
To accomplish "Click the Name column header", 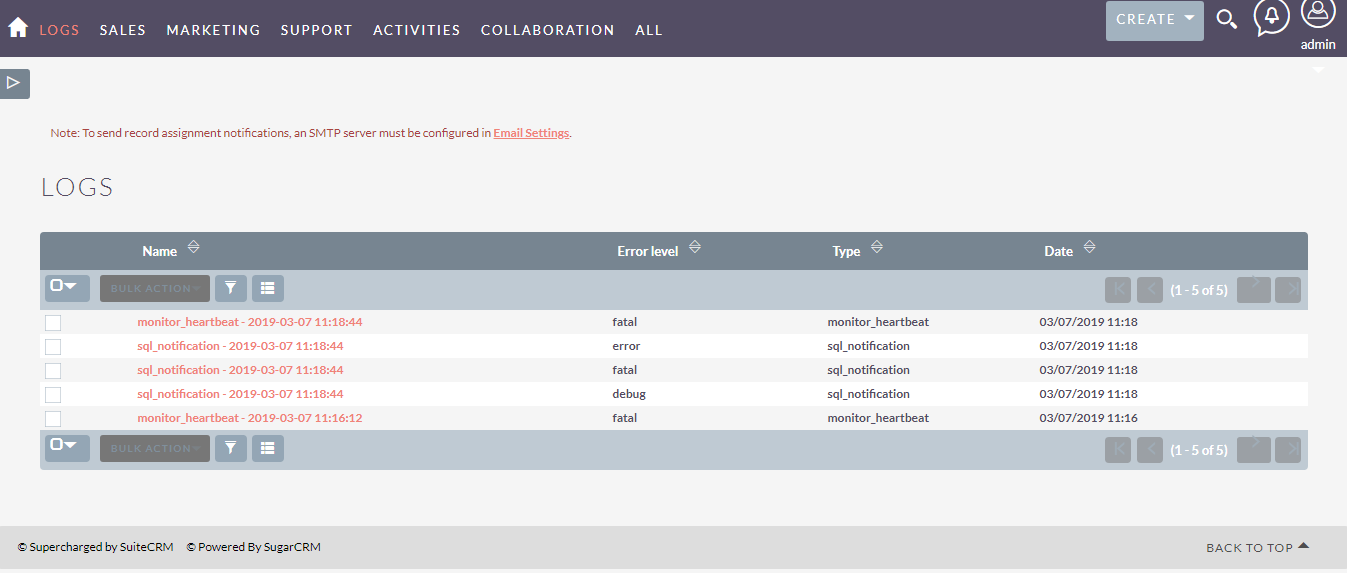I will 160,251.
